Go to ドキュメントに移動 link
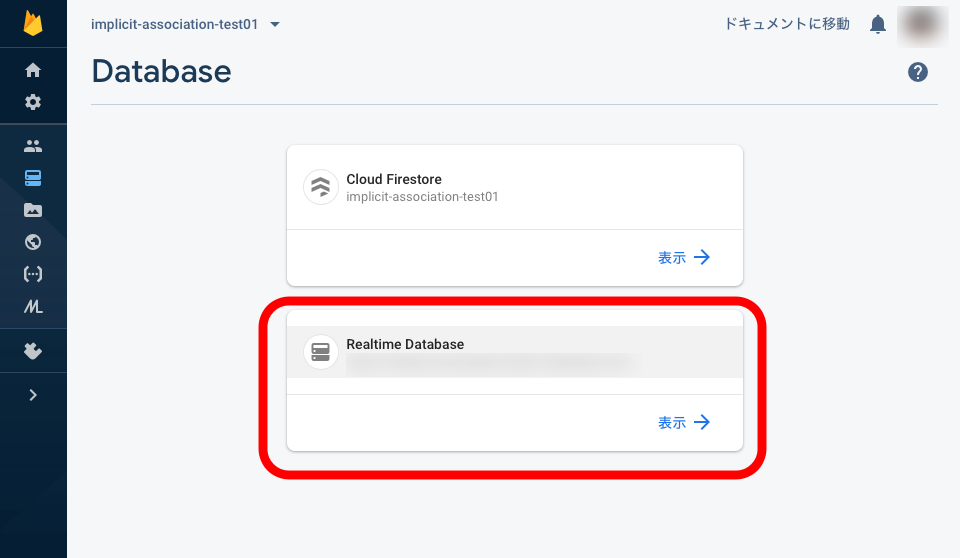This screenshot has width=960, height=558. pyautogui.click(x=787, y=24)
